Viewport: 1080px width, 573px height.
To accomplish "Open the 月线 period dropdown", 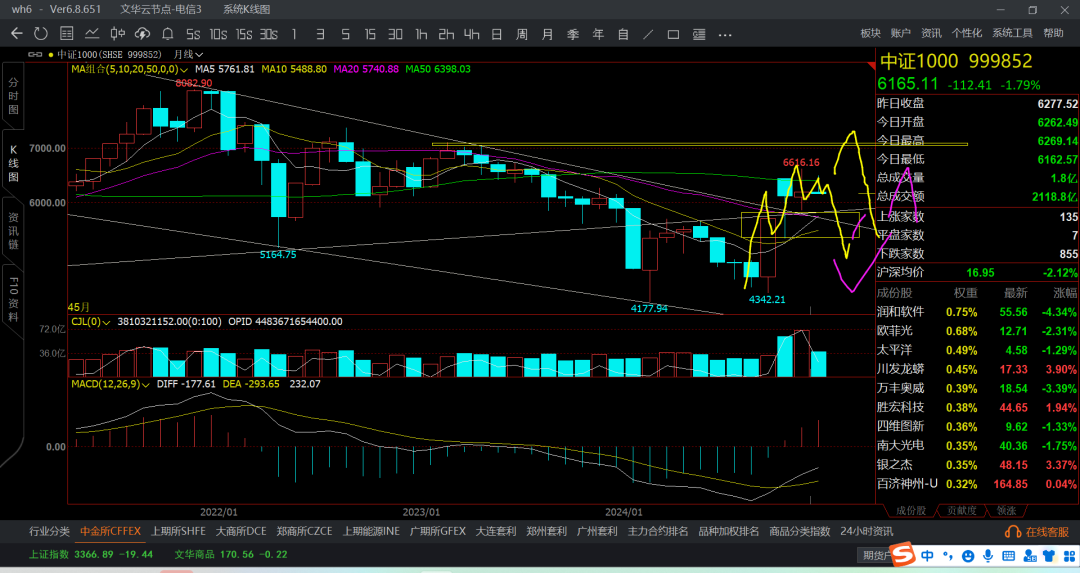I will click(188, 54).
